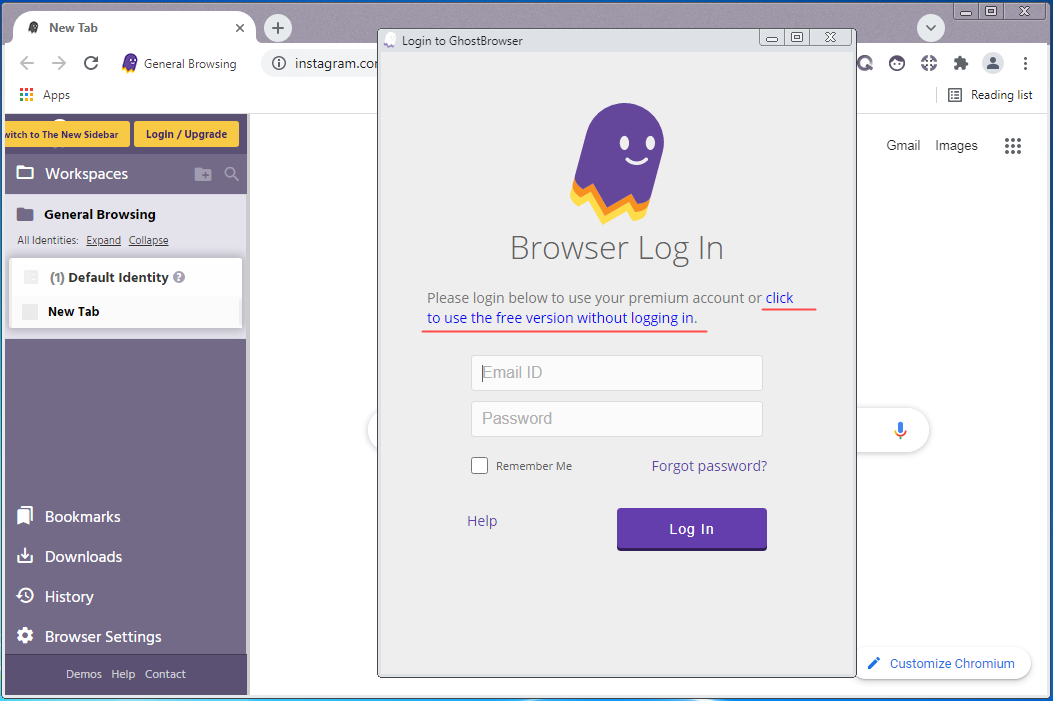
Task: Click the forward navigation arrow
Action: (x=59, y=63)
